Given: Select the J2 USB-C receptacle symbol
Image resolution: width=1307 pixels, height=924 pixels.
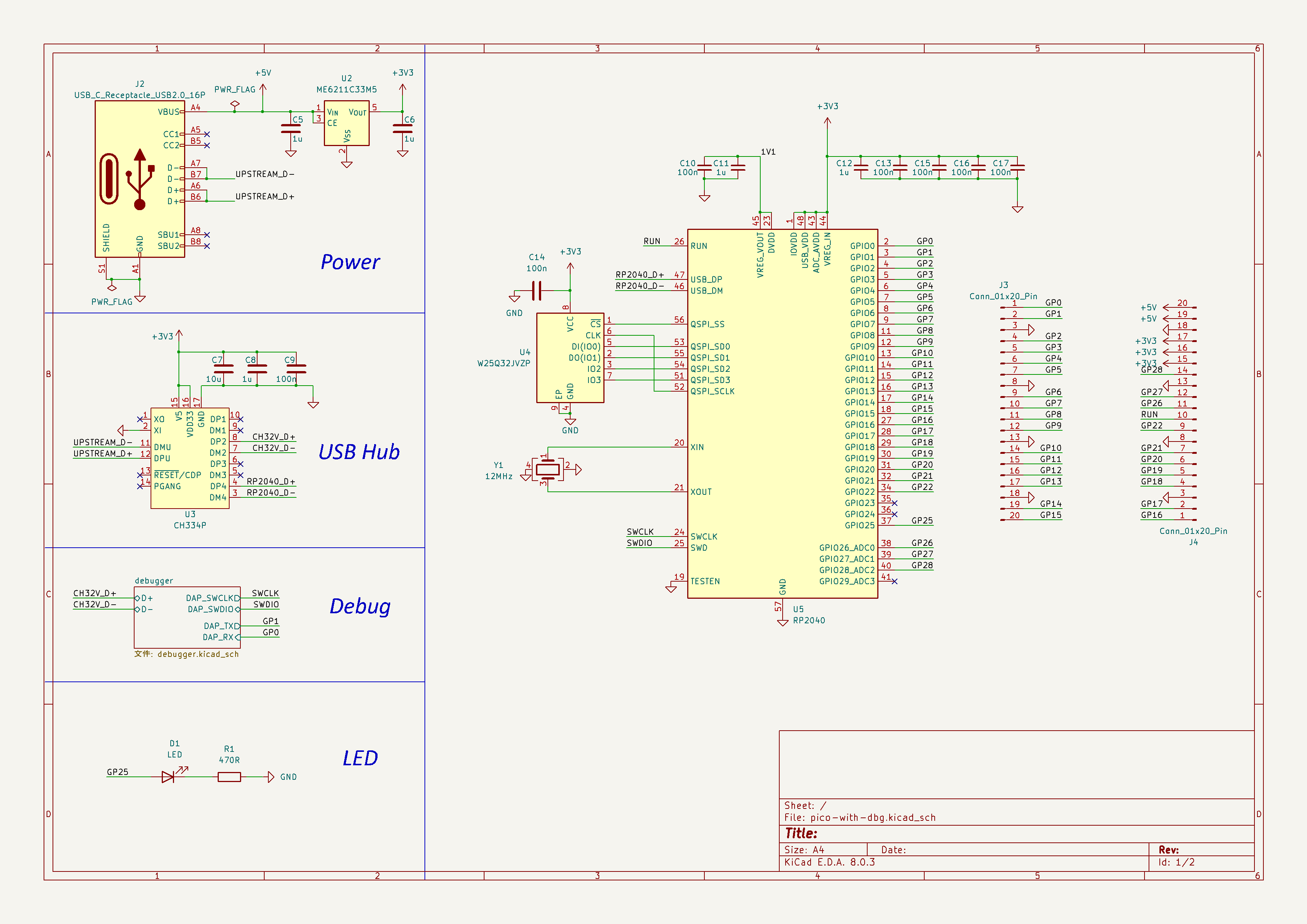Looking at the screenshot, I should pos(139,179).
